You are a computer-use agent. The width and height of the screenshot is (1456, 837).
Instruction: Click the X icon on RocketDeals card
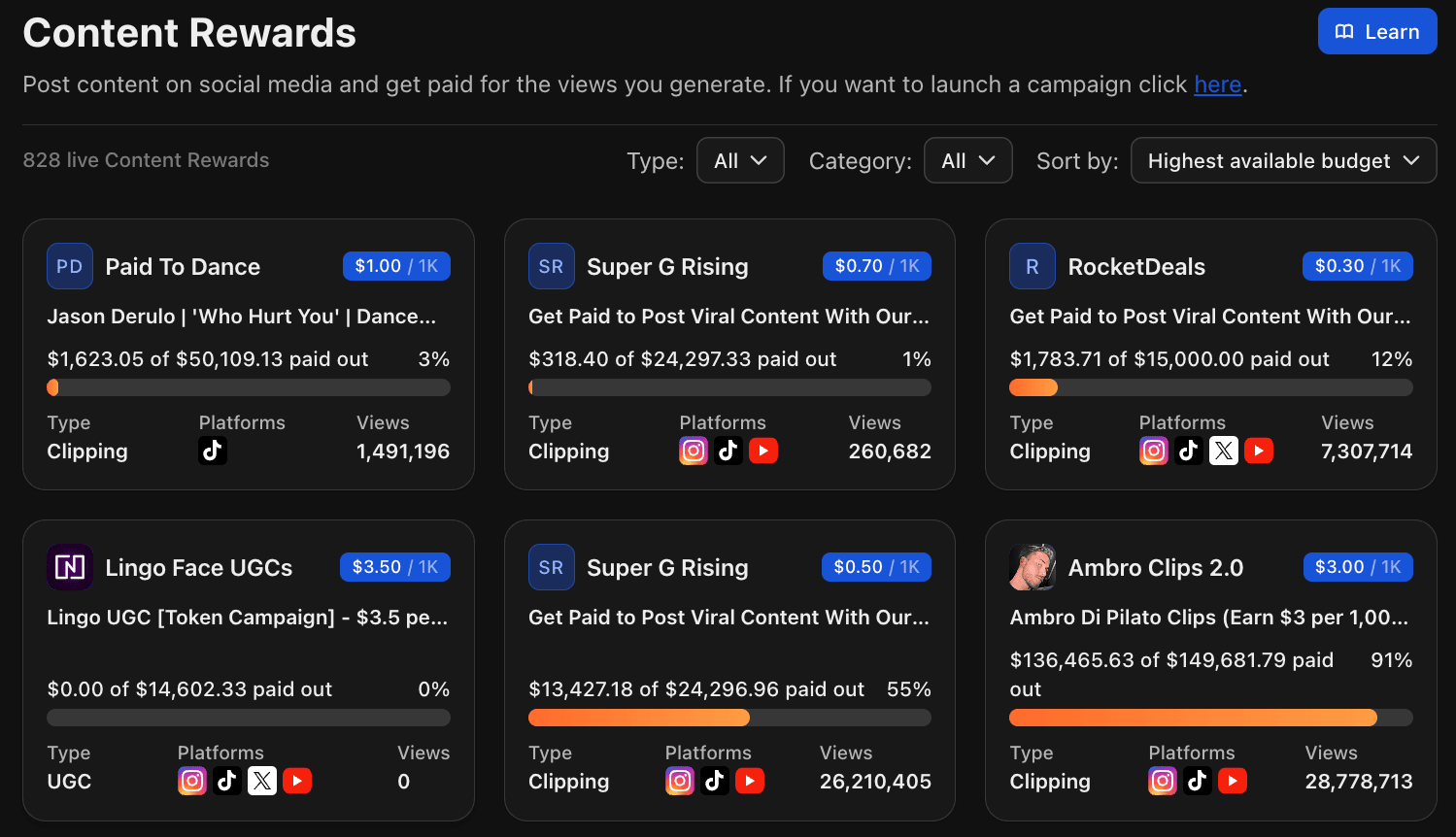click(x=1224, y=451)
